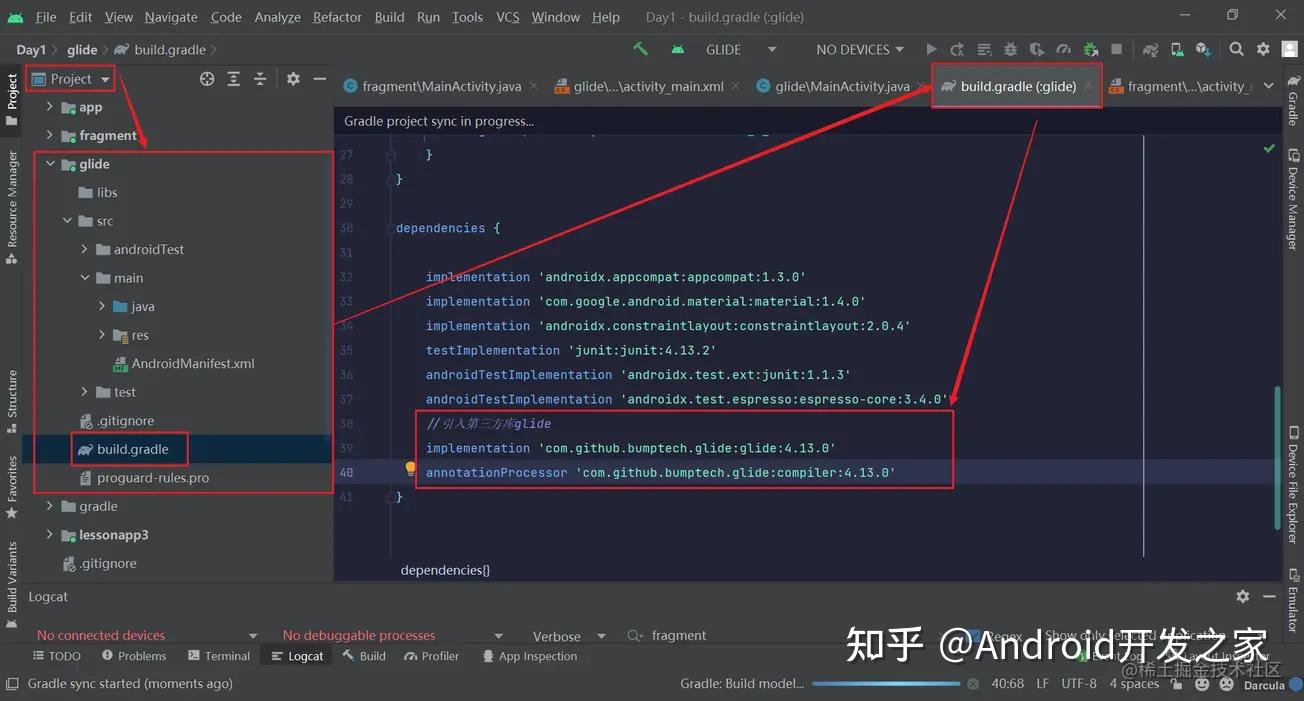Expand the lessonapp3 module in Project tree
The height and width of the screenshot is (701, 1304).
(x=49, y=534)
